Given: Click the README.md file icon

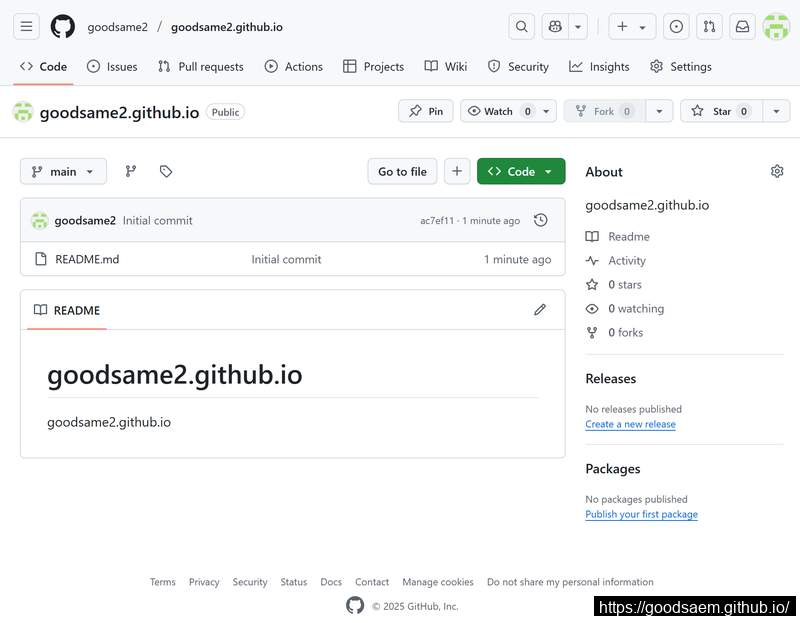Looking at the screenshot, I should pyautogui.click(x=40, y=259).
